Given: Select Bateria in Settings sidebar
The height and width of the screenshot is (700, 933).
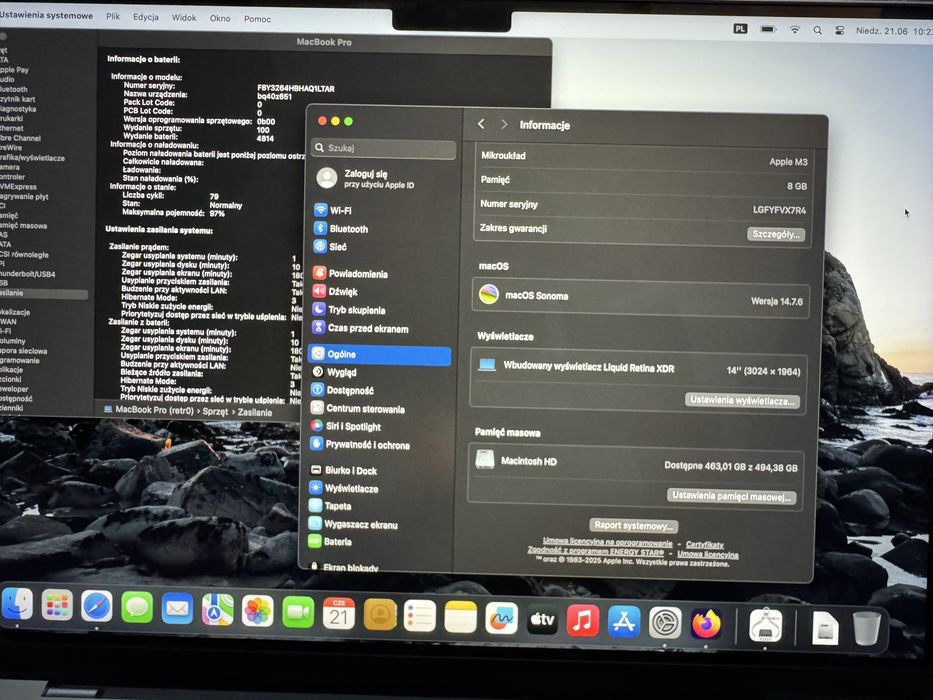Looking at the screenshot, I should point(377,542).
